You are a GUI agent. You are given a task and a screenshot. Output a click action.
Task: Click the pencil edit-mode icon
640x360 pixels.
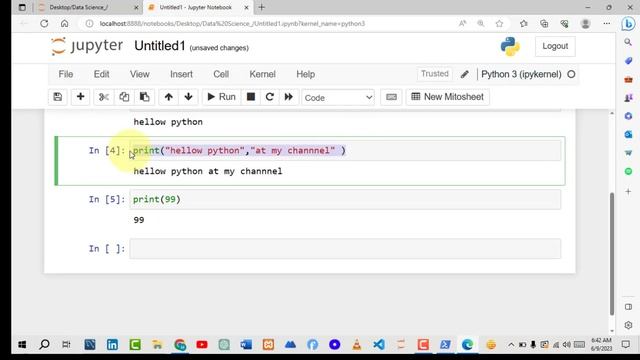coord(464,74)
